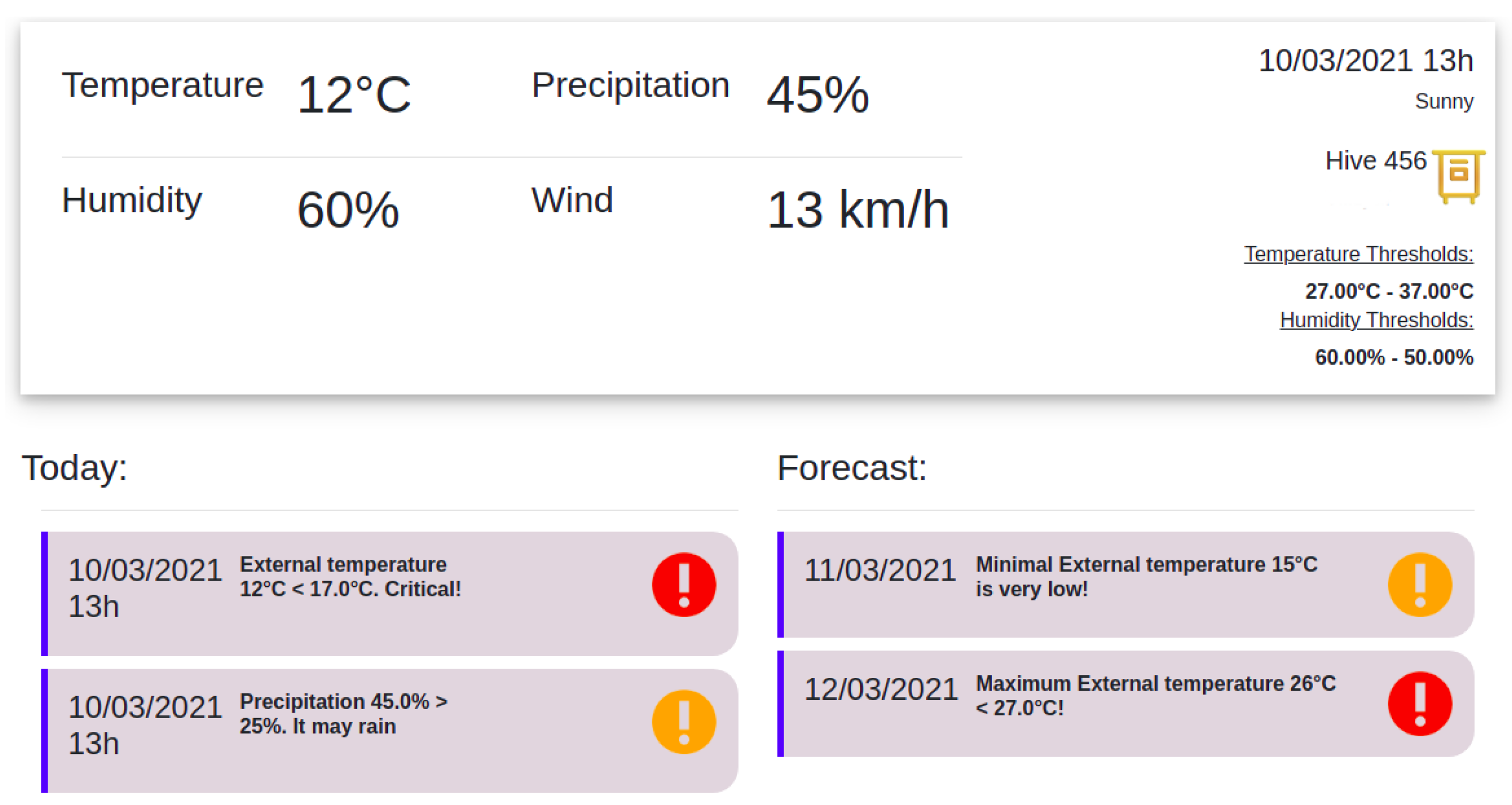Select the Hive 456 label
1512x805 pixels.
click(1375, 161)
